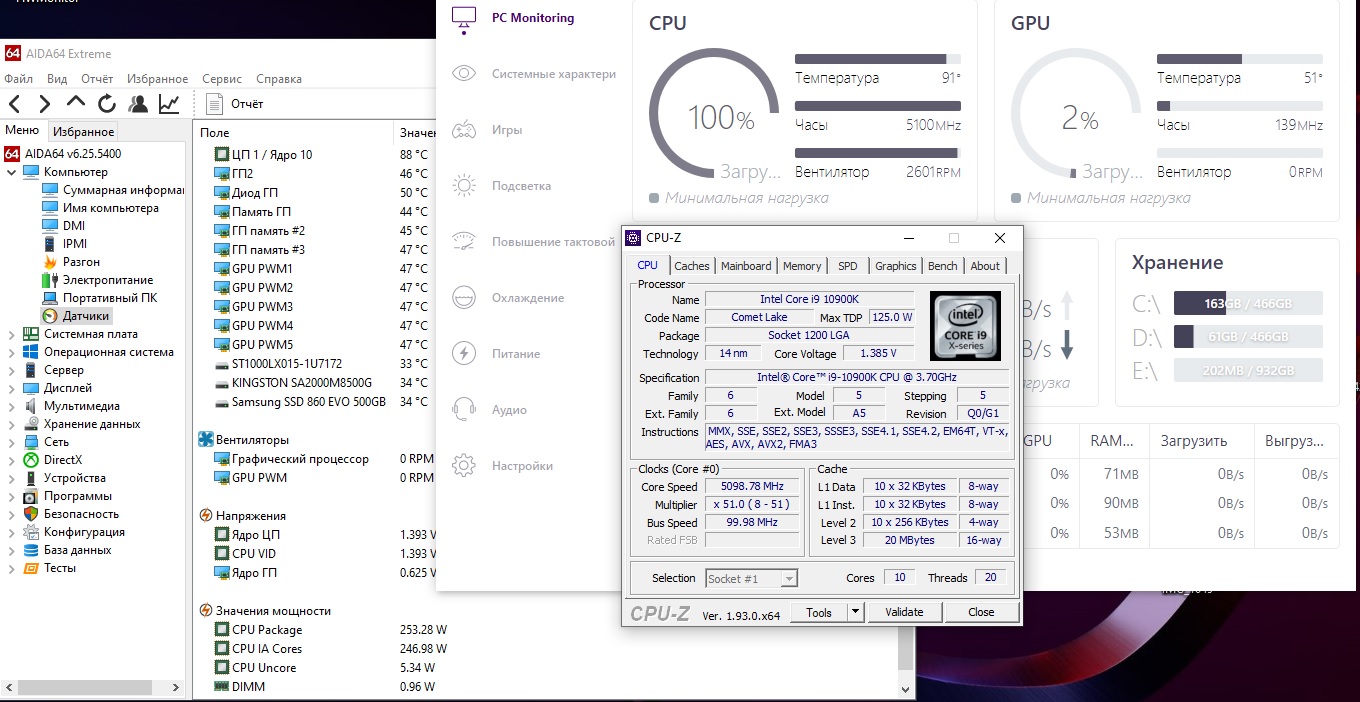Open Системные характеристики eye icon

pos(463,74)
